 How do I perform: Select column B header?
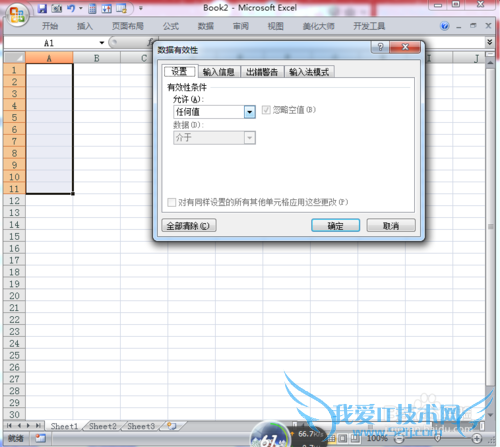97,58
